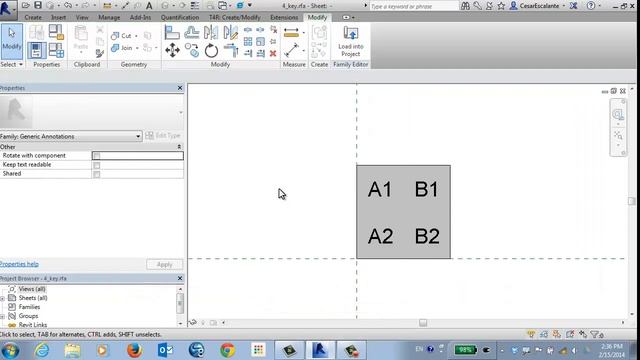Select Mirror Pick Axis tool
Viewport: 640px width, 360px height.
211,32
